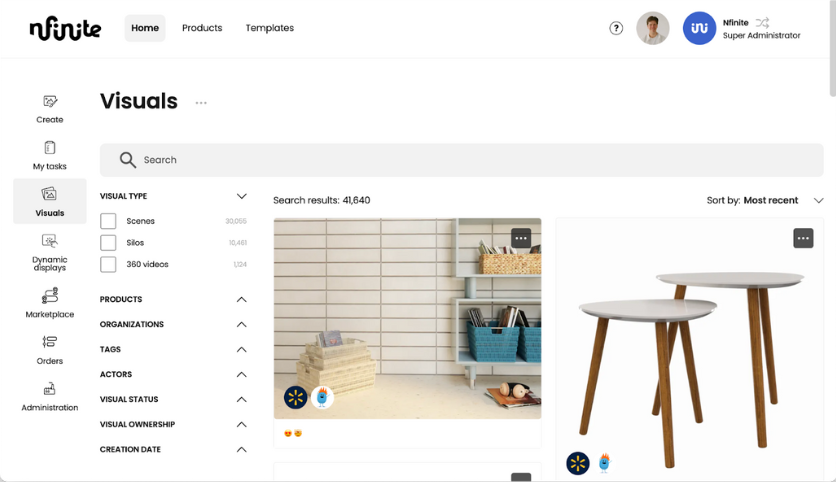Open Administration in the sidebar
Image resolution: width=836 pixels, height=482 pixels.
50,396
